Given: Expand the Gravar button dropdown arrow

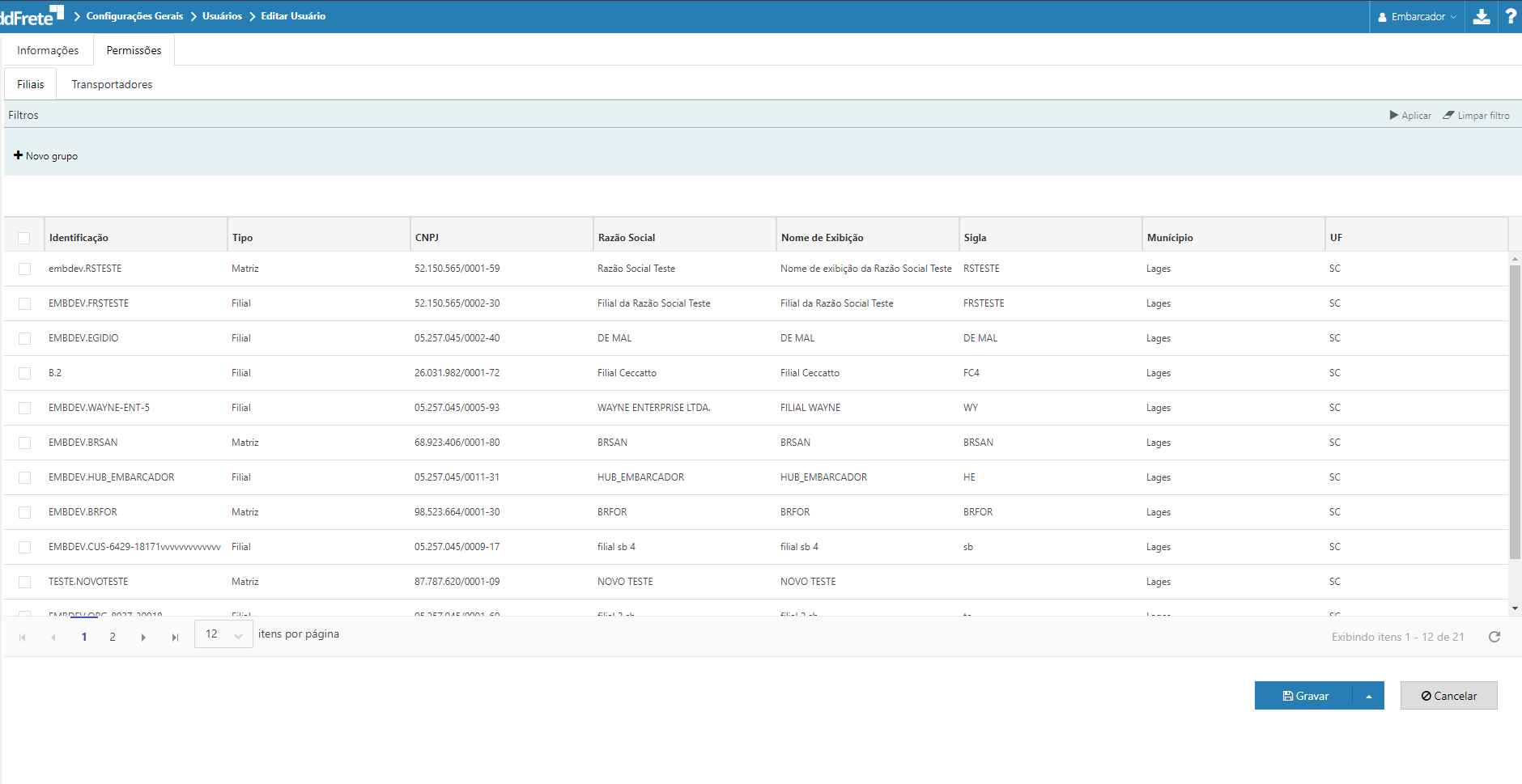Looking at the screenshot, I should click(1368, 696).
